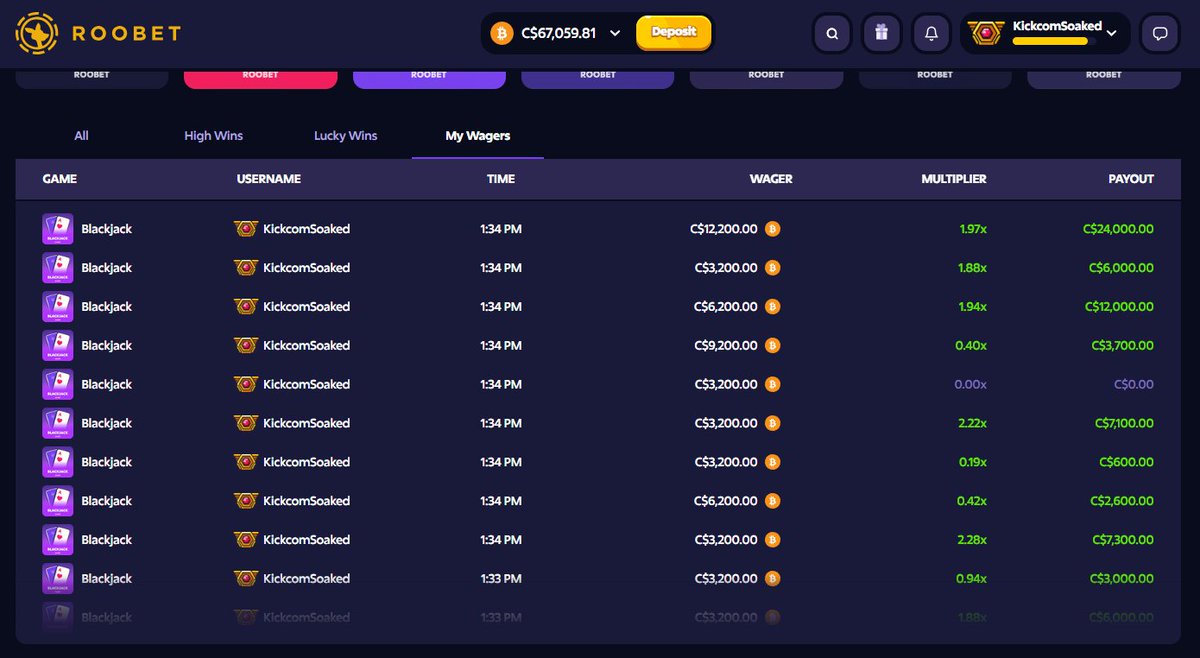The width and height of the screenshot is (1200, 658).
Task: Switch to the High Wins tab
Action: (214, 136)
